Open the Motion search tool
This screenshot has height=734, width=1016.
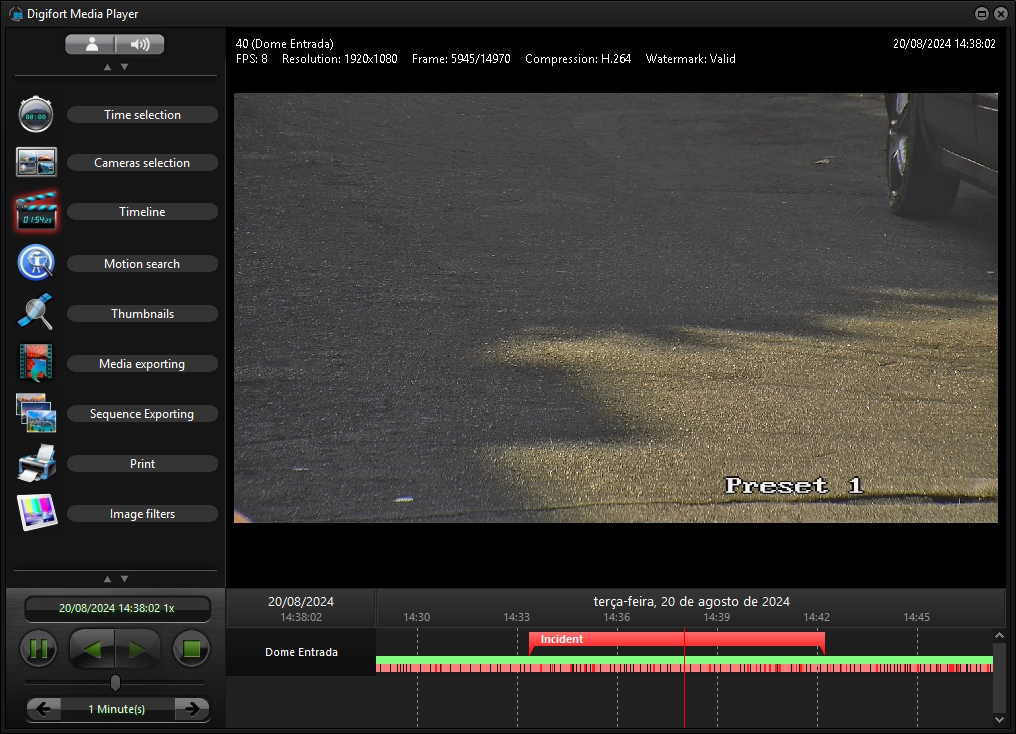pos(142,264)
